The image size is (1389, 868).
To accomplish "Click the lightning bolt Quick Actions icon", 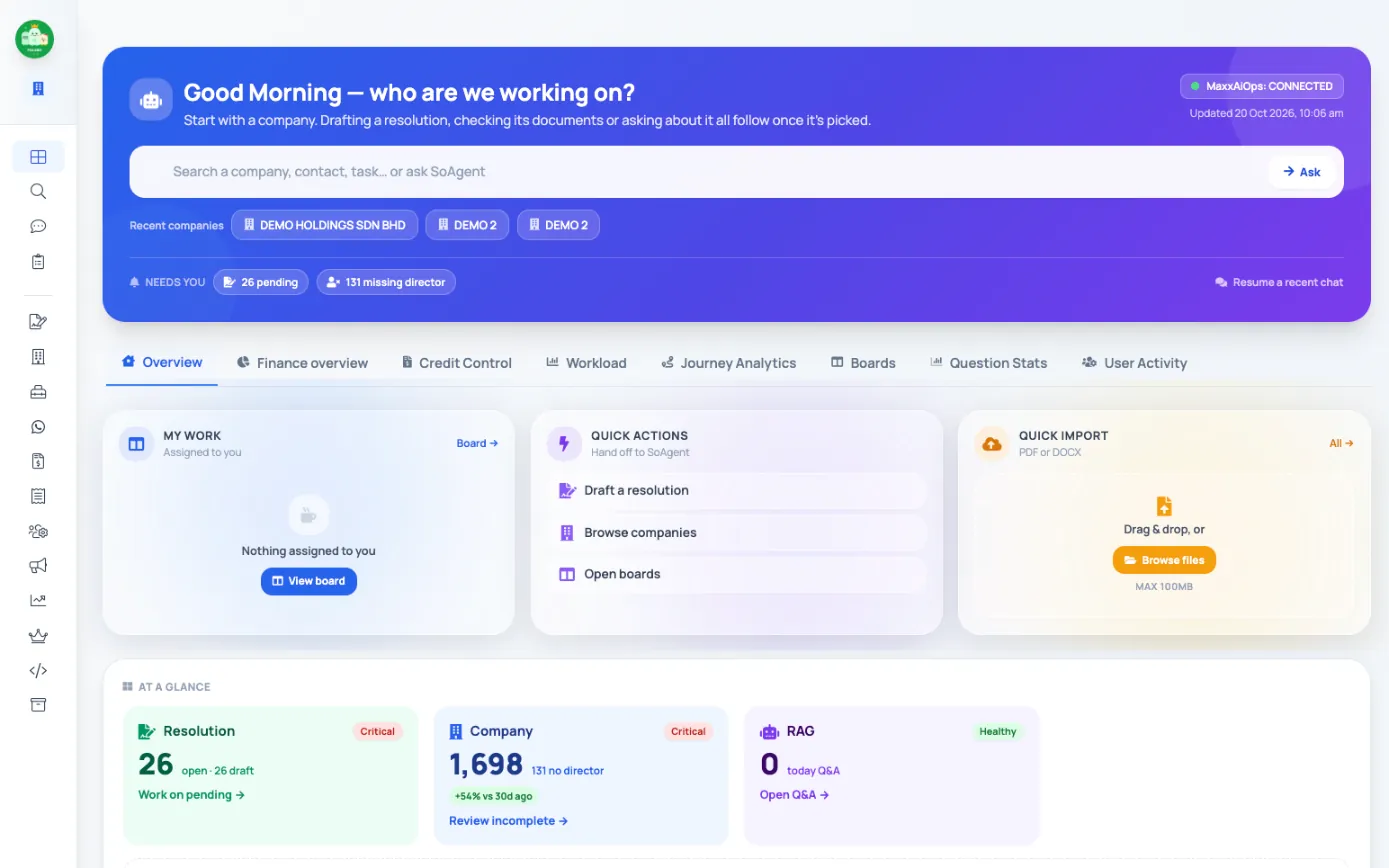I will tap(564, 443).
